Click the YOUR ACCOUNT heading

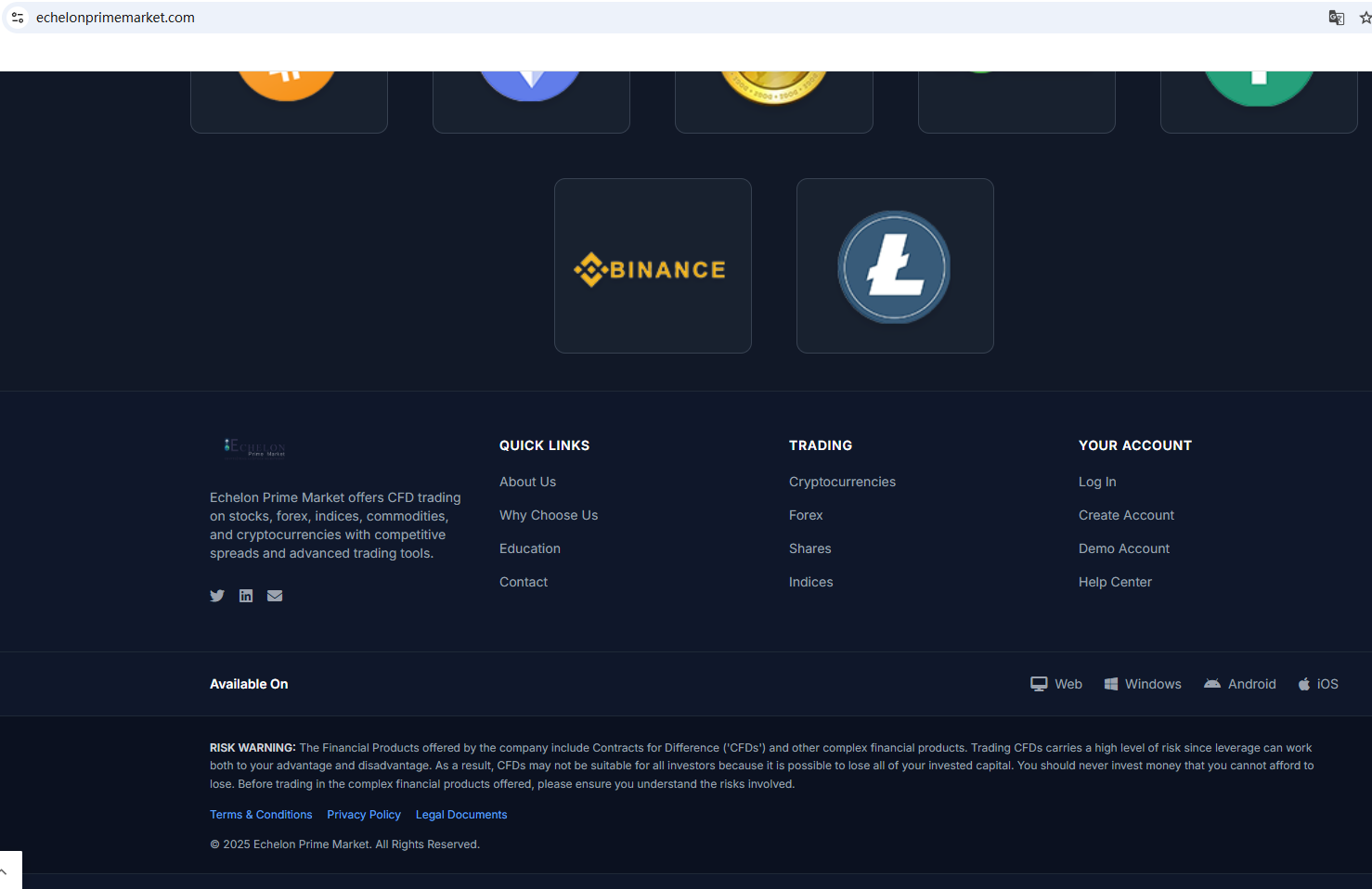tap(1135, 445)
